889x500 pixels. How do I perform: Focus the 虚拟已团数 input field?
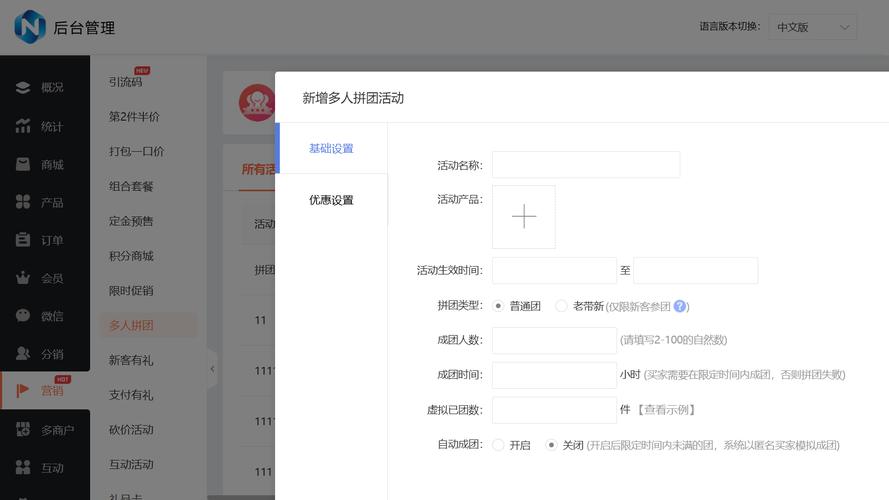(554, 410)
